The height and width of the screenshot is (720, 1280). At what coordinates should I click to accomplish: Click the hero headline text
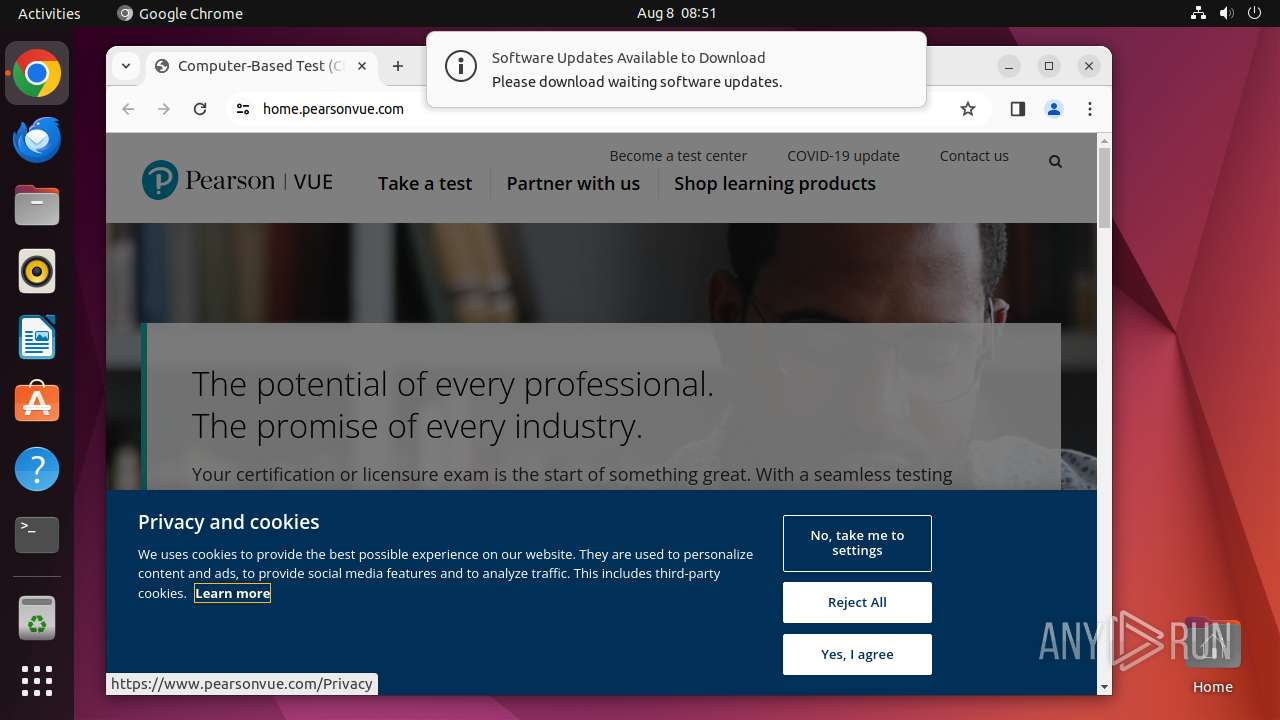tap(453, 405)
